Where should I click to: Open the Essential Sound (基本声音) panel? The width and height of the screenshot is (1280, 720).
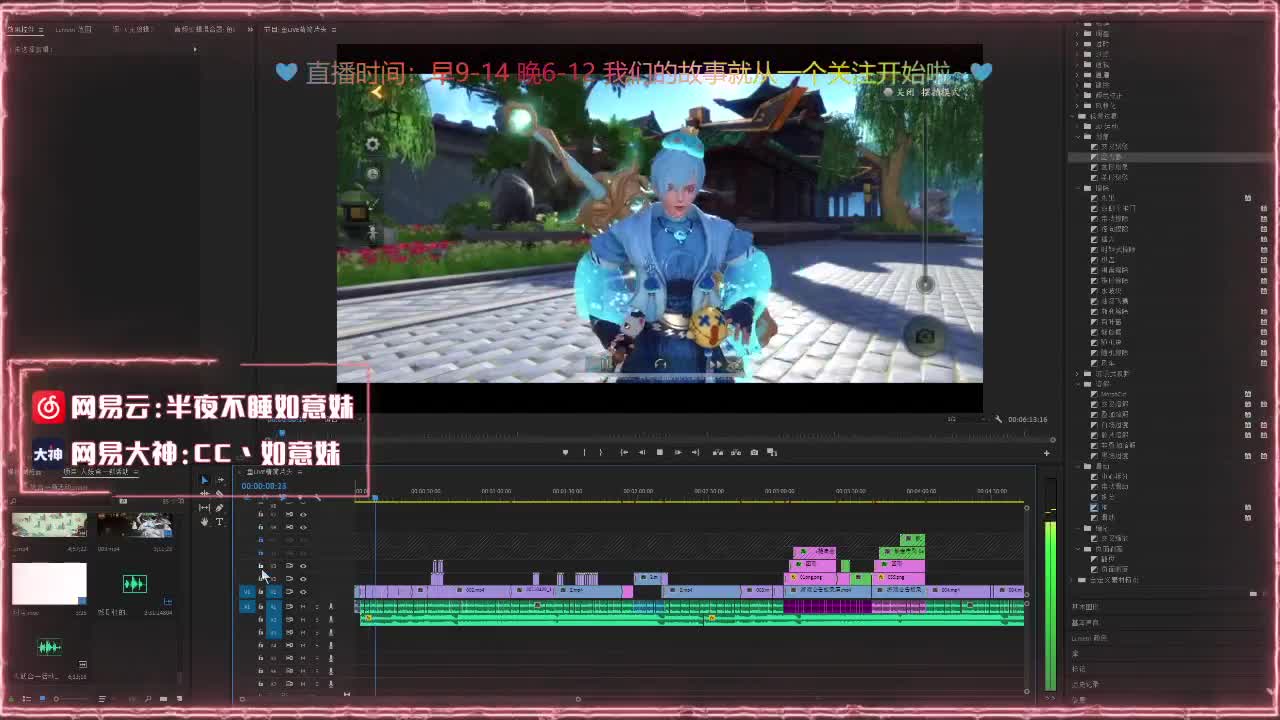coord(1084,622)
